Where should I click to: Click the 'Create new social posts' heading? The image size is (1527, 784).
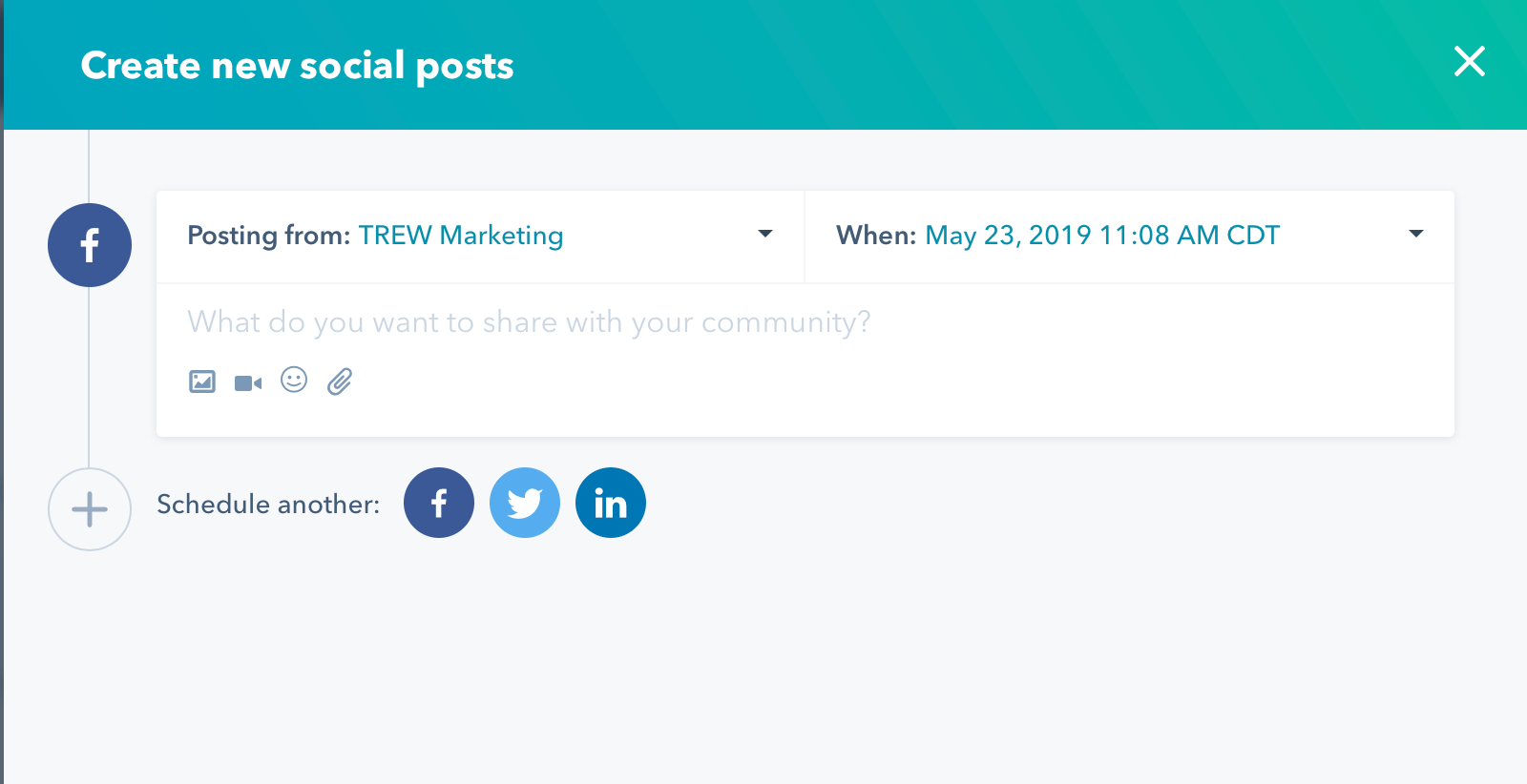coord(298,66)
